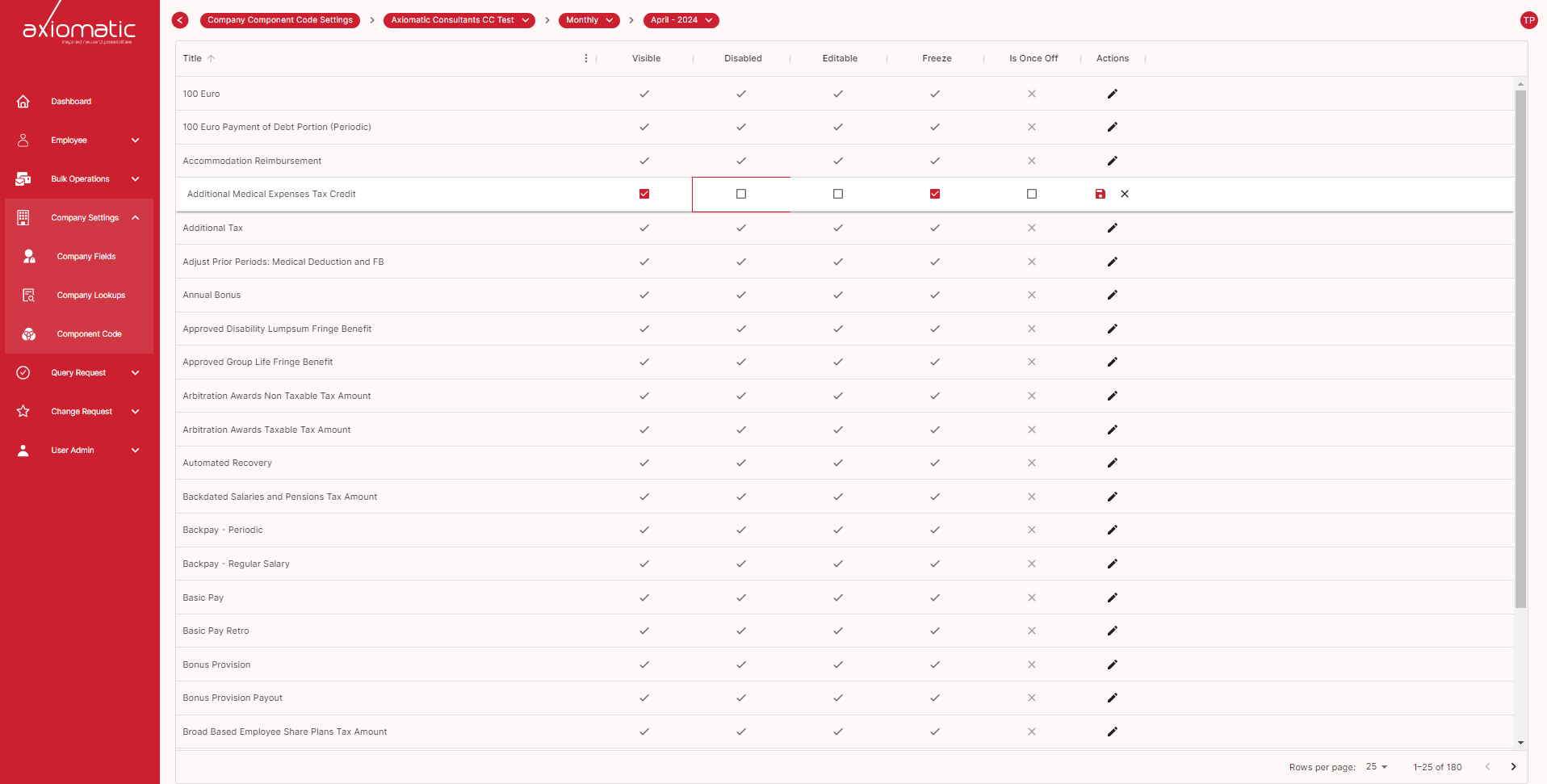Cancel editing with the X icon
This screenshot has height=784, width=1547.
pyautogui.click(x=1125, y=194)
